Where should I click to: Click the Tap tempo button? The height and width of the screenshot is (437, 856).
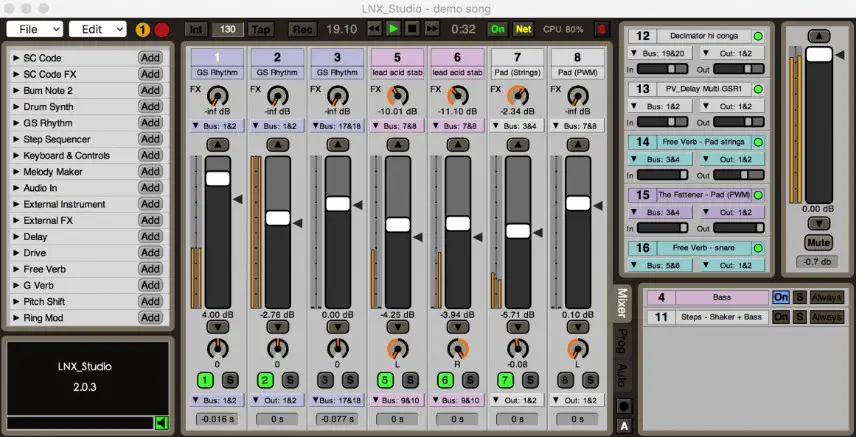click(261, 29)
